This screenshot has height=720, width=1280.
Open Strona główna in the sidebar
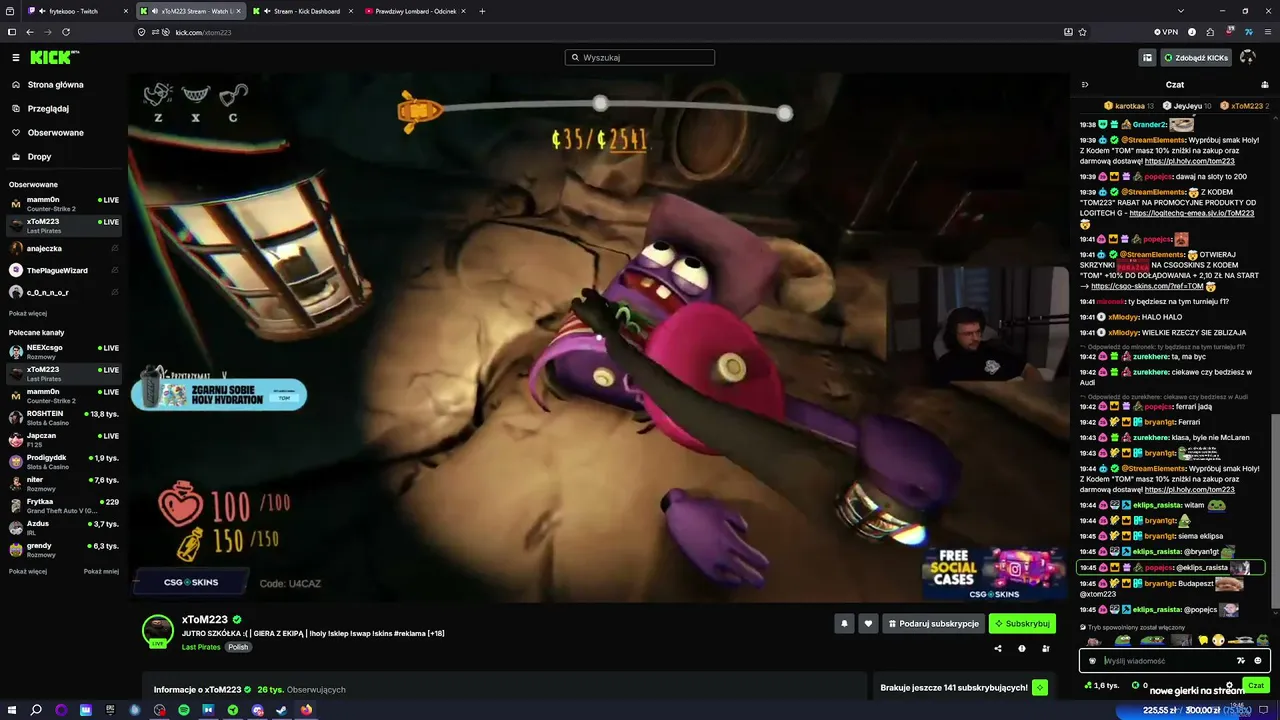pos(56,85)
